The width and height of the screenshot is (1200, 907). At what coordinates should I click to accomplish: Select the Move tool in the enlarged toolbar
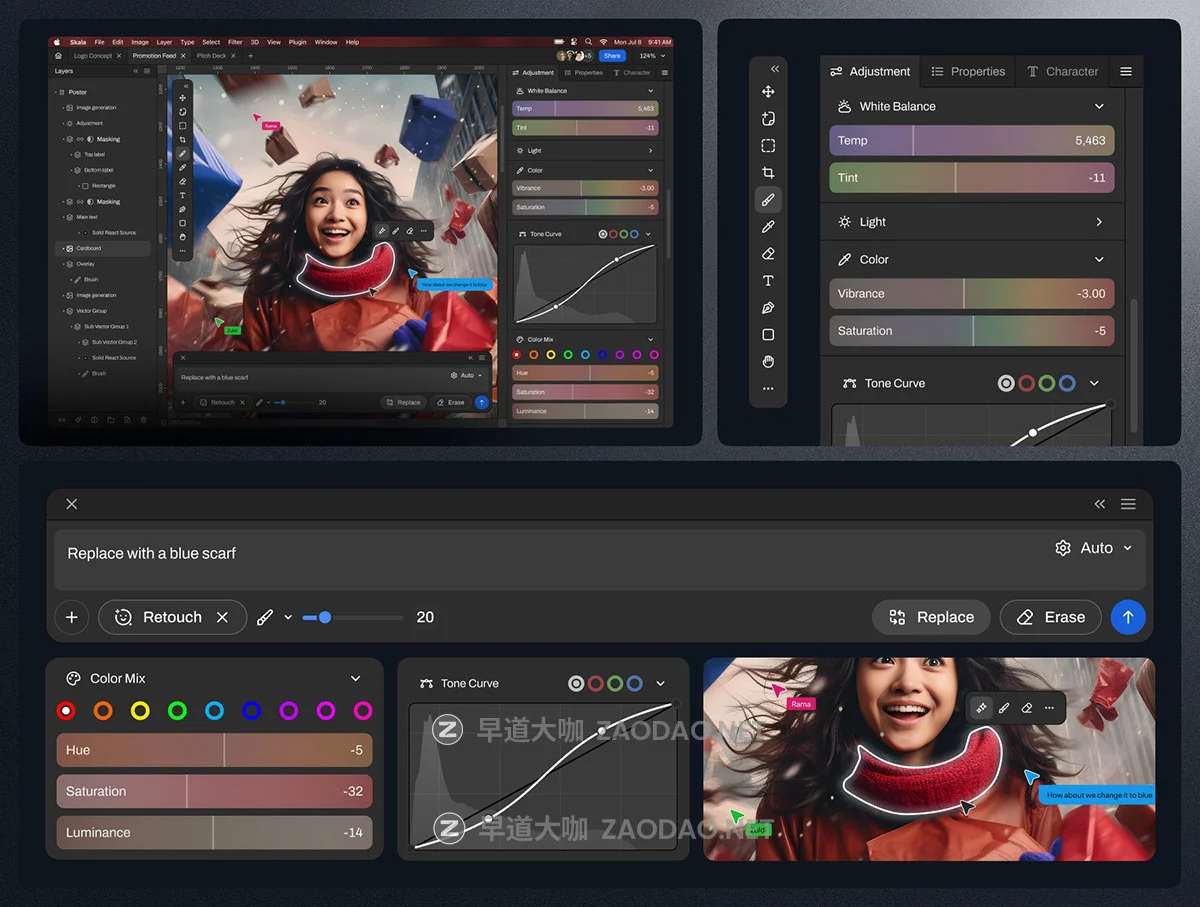point(768,92)
